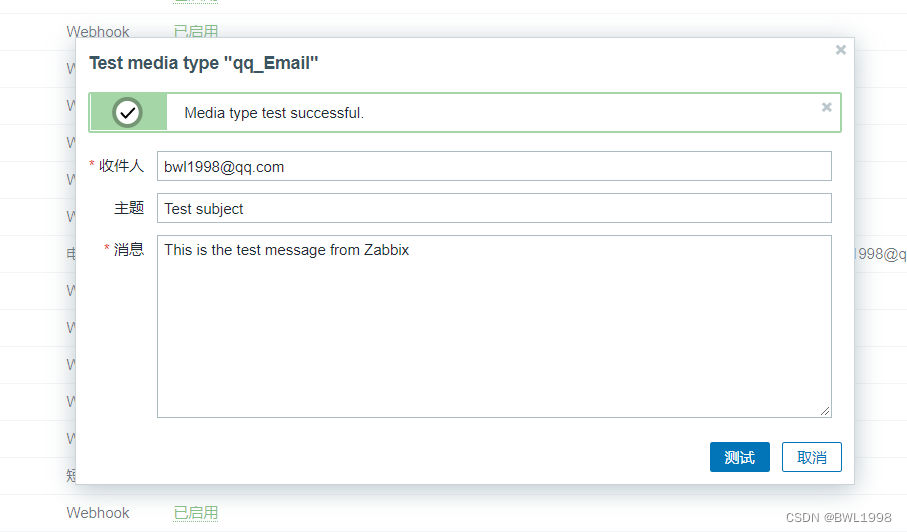Click the textarea resize grip corner

(x=825, y=411)
